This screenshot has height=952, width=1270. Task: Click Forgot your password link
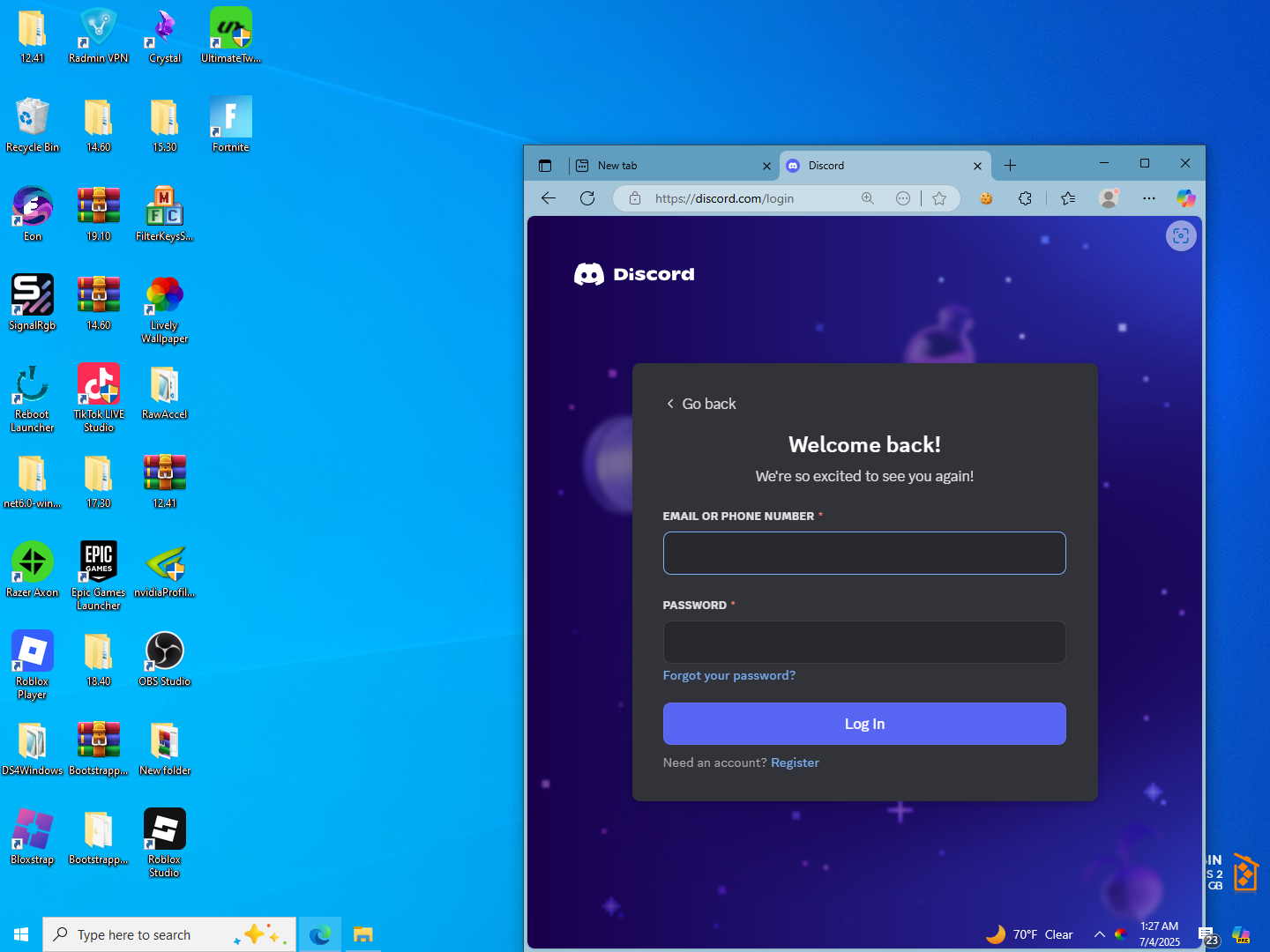[729, 675]
